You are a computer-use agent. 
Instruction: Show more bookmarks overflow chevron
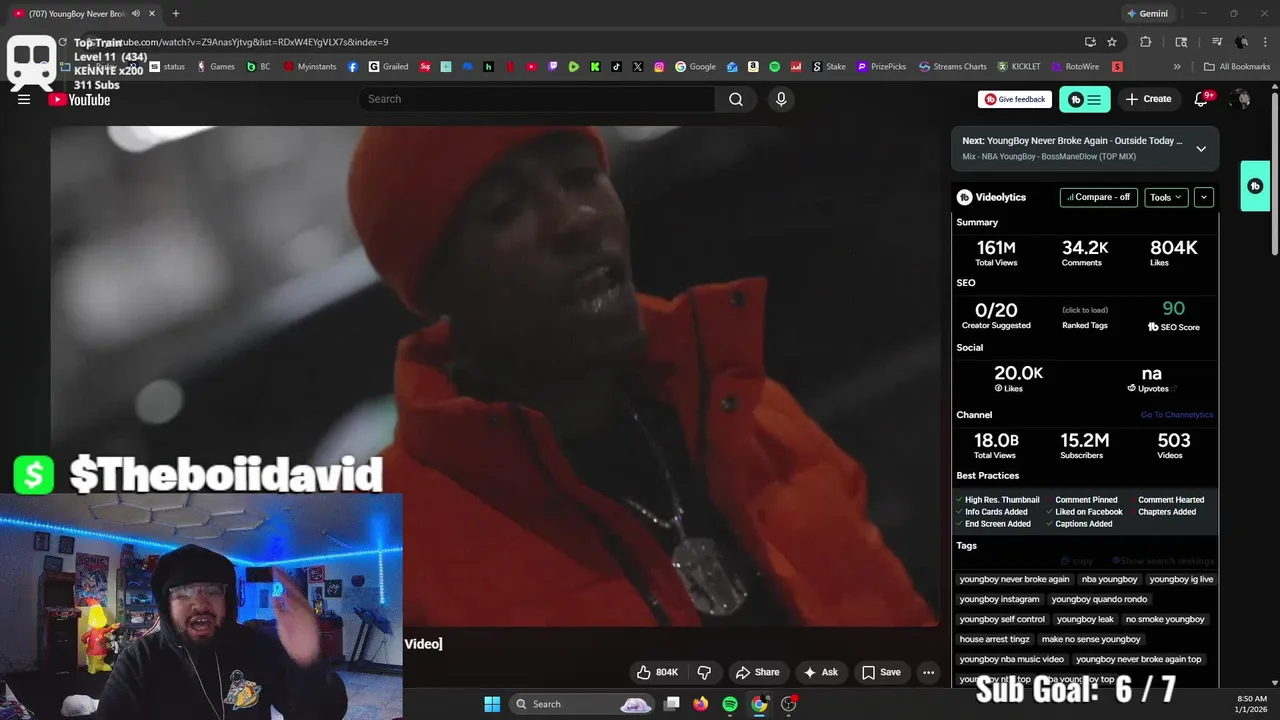click(1177, 67)
